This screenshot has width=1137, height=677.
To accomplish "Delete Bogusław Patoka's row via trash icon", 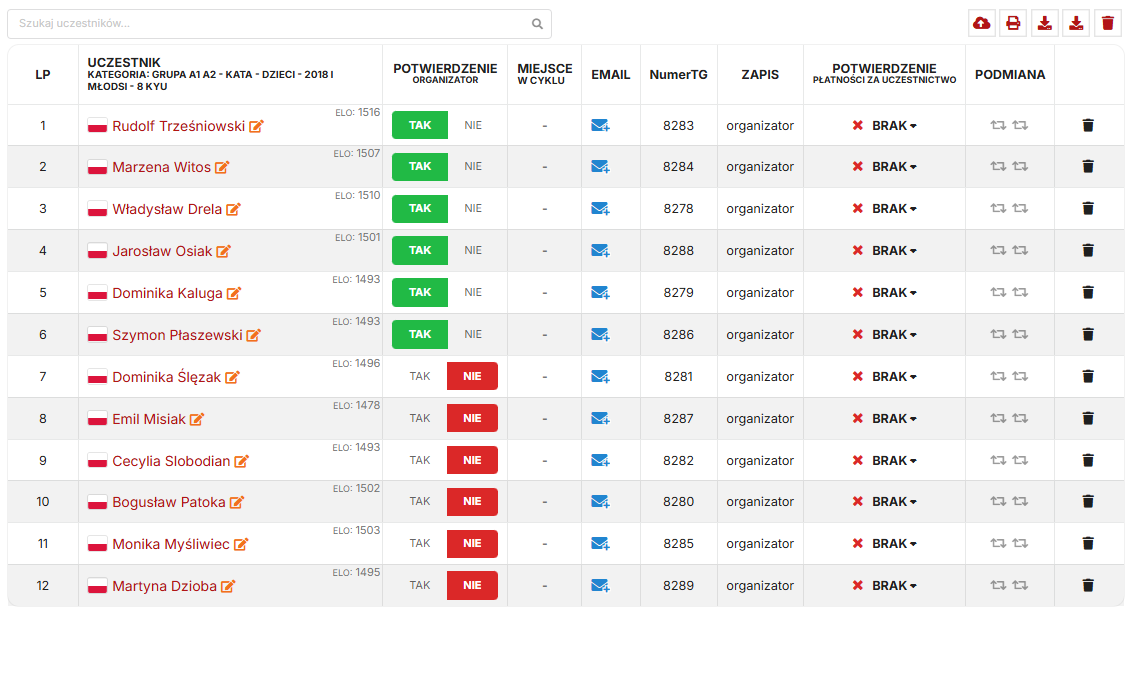I will (x=1088, y=502).
